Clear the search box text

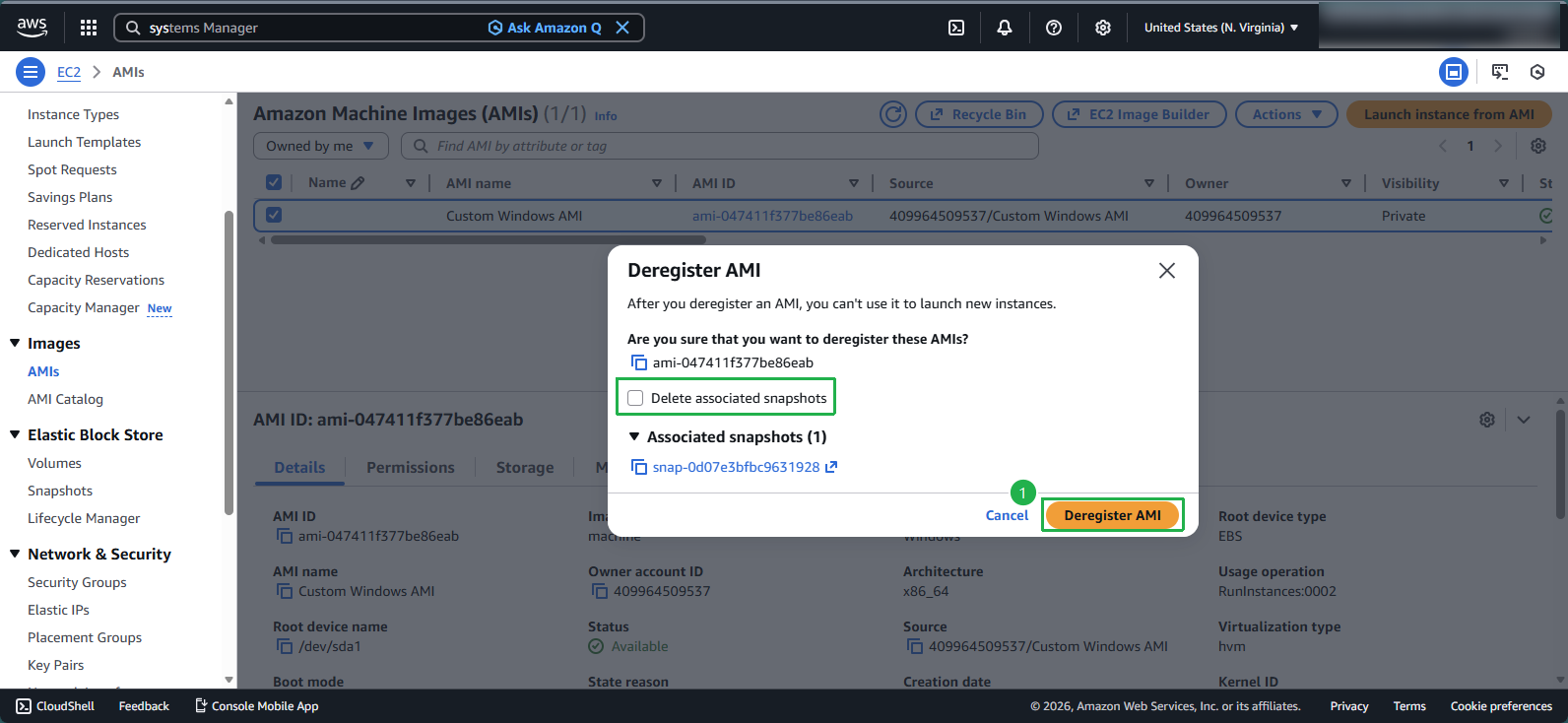622,28
